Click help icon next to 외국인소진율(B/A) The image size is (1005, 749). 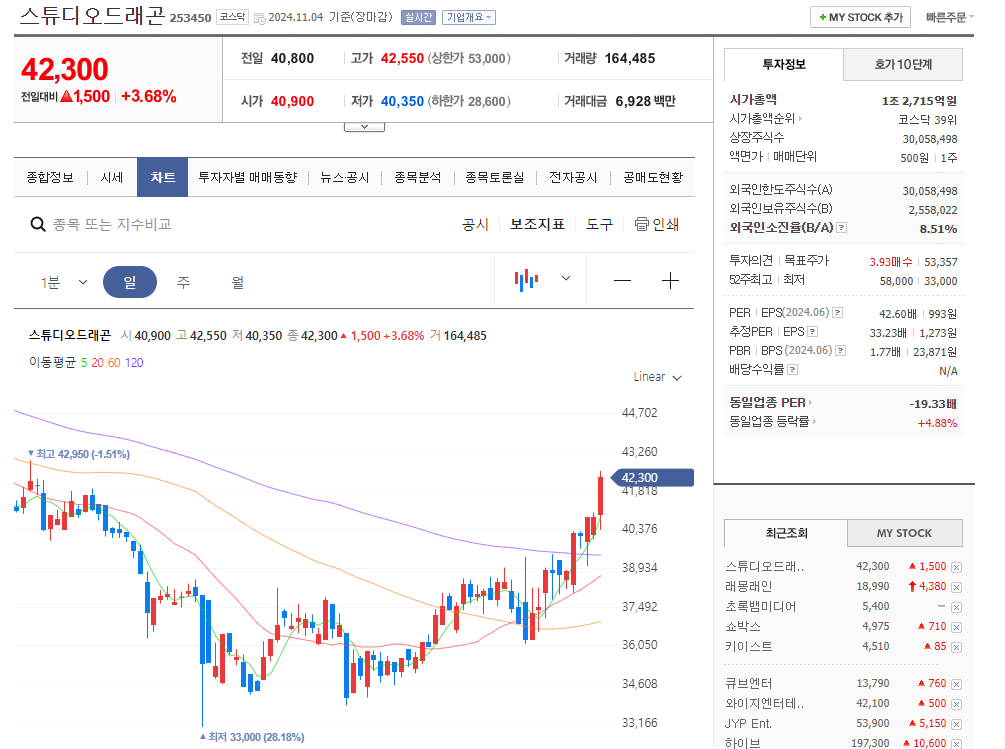point(842,227)
